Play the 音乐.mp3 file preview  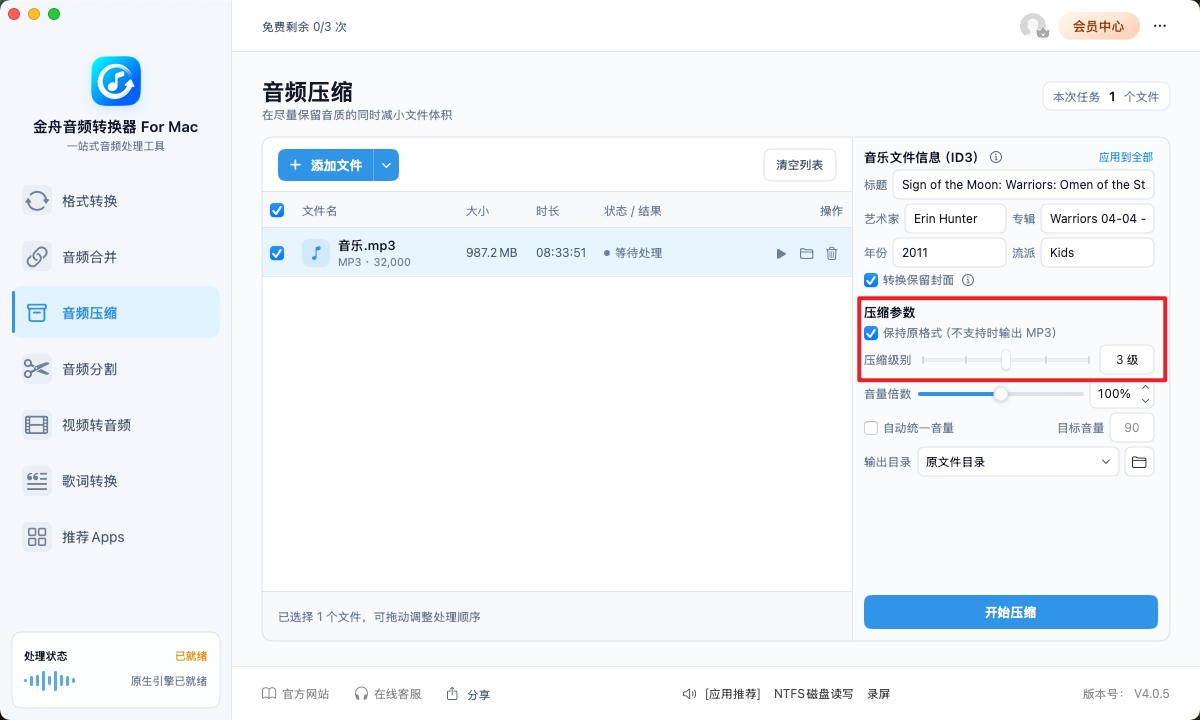point(781,254)
